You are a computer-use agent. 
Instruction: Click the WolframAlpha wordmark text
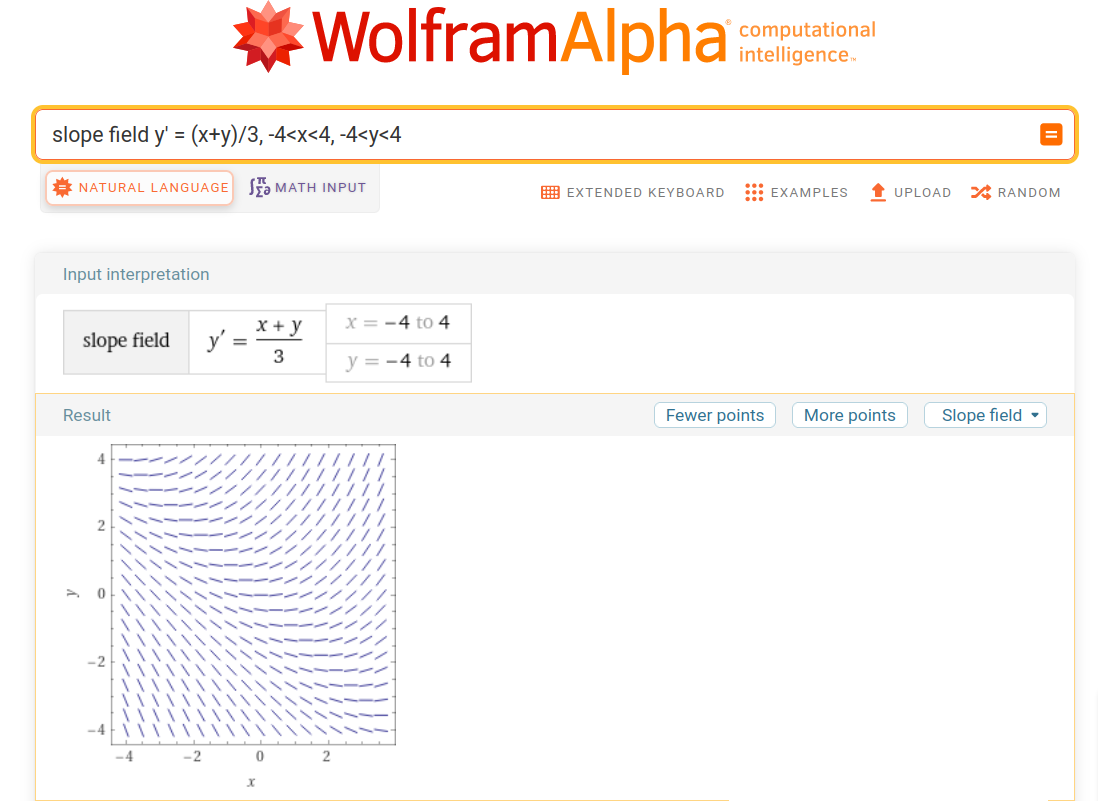pos(520,38)
